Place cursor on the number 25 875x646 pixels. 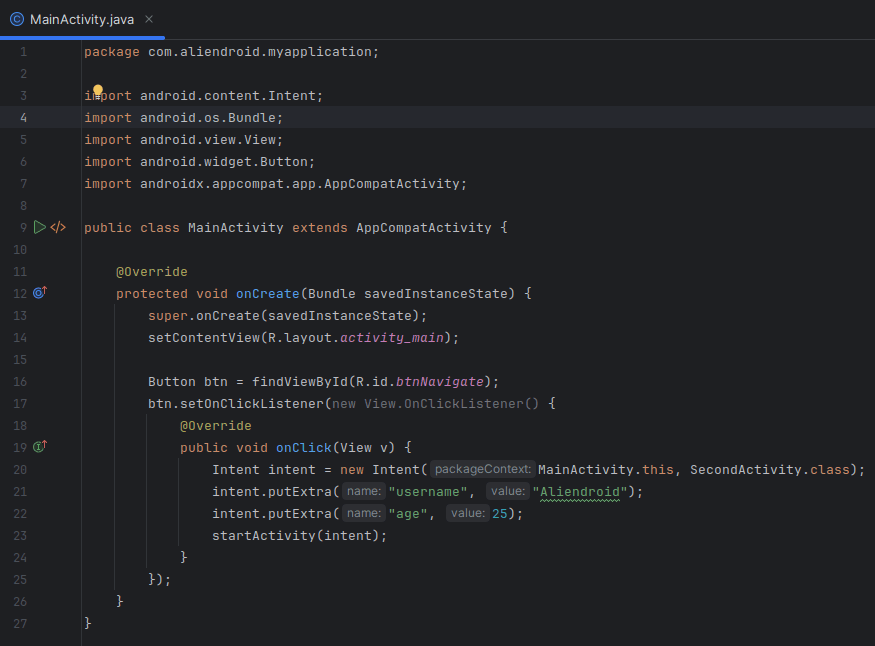[499, 514]
